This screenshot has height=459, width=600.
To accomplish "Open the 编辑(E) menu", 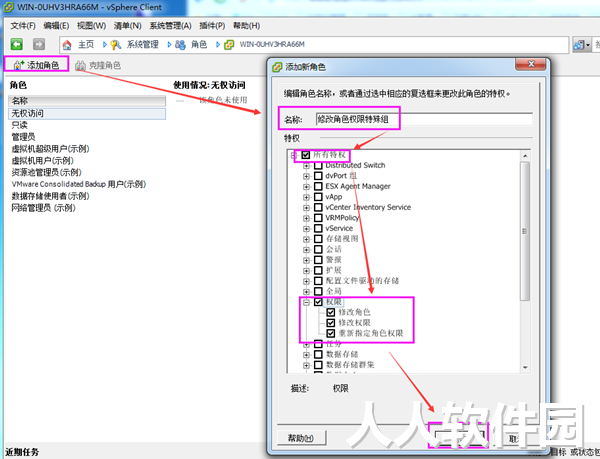I will (x=56, y=26).
